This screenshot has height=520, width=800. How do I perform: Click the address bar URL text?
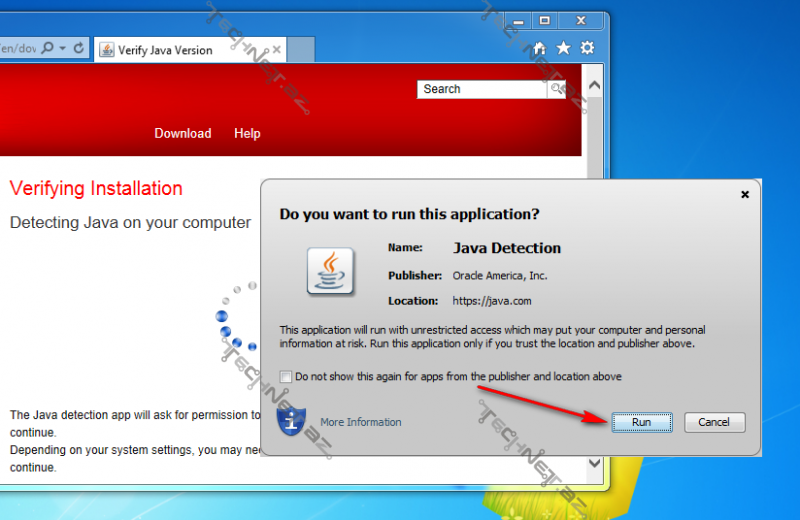pos(19,48)
